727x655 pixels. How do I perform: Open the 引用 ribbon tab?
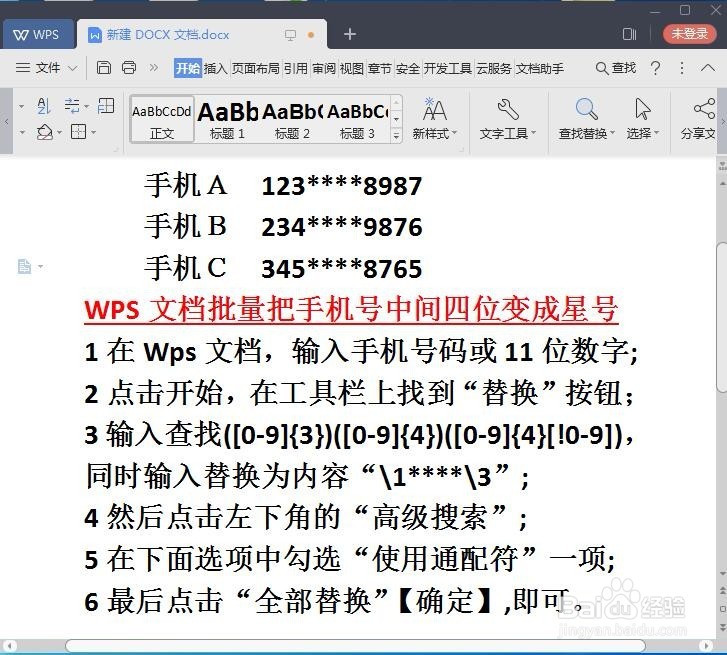tap(295, 69)
